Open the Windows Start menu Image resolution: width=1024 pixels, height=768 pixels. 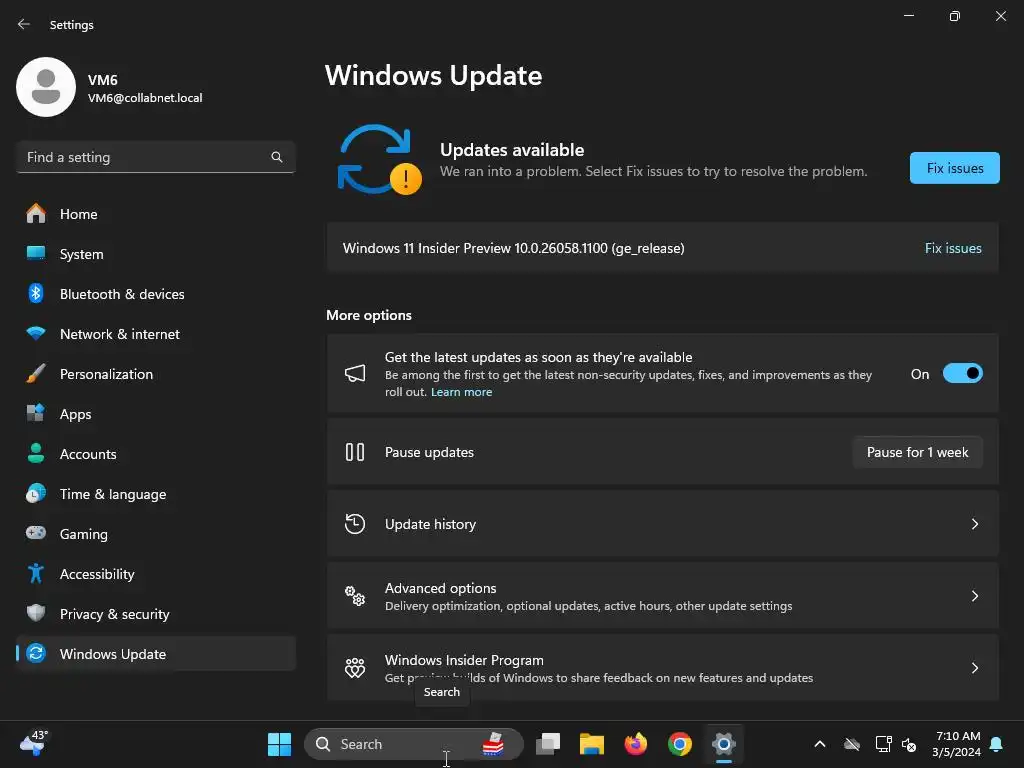pos(280,744)
